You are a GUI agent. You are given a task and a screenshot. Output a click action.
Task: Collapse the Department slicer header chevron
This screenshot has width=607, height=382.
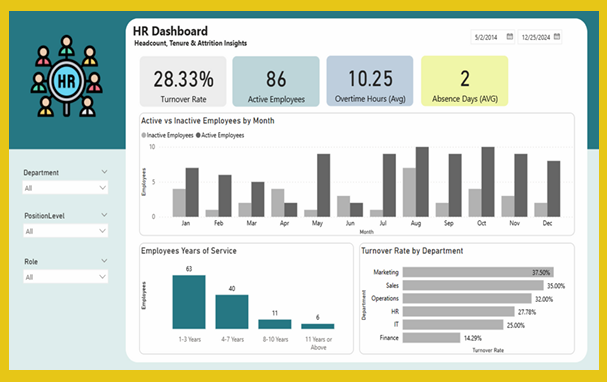pyautogui.click(x=104, y=171)
